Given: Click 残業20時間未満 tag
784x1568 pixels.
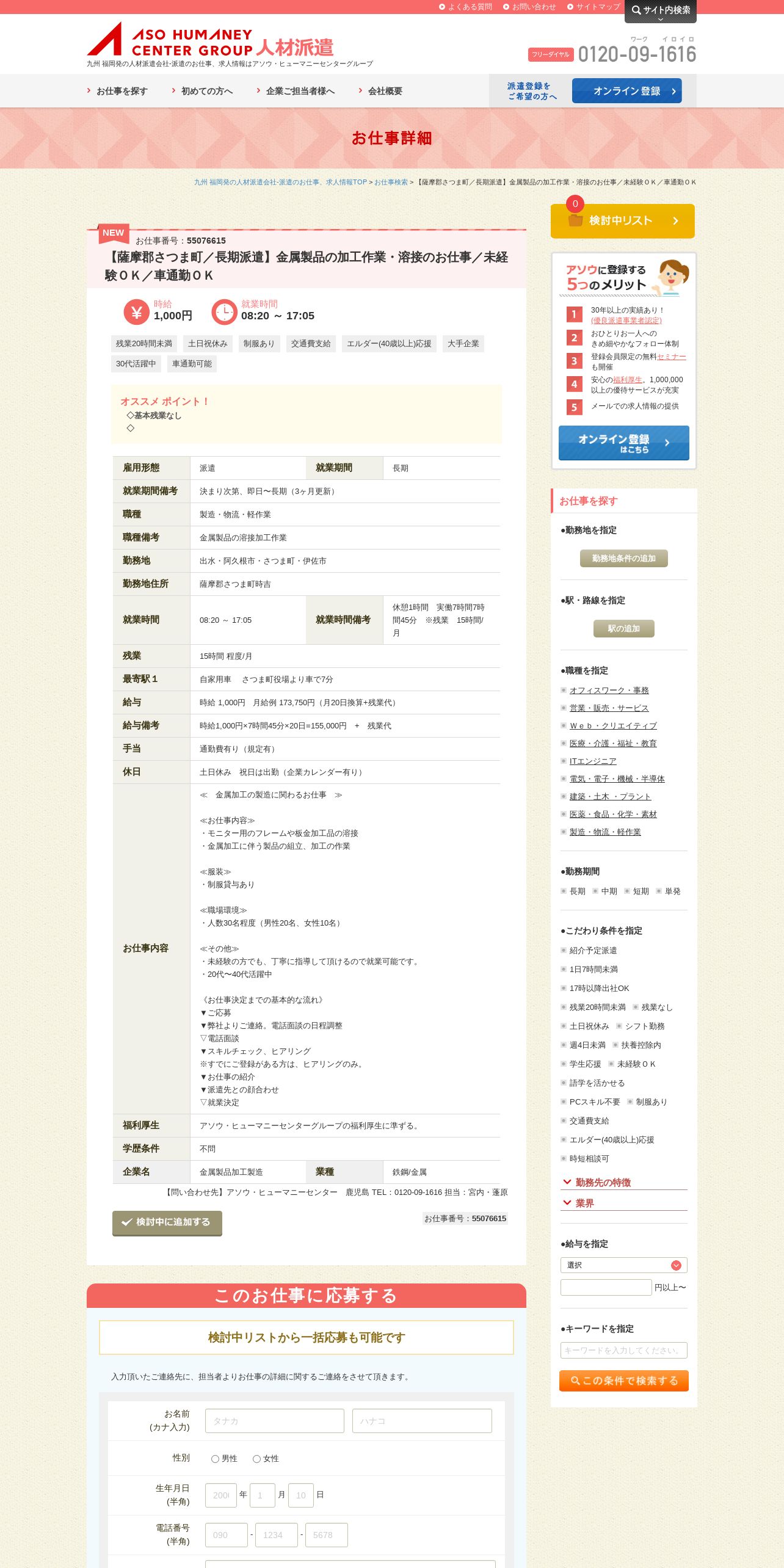Looking at the screenshot, I should [144, 344].
